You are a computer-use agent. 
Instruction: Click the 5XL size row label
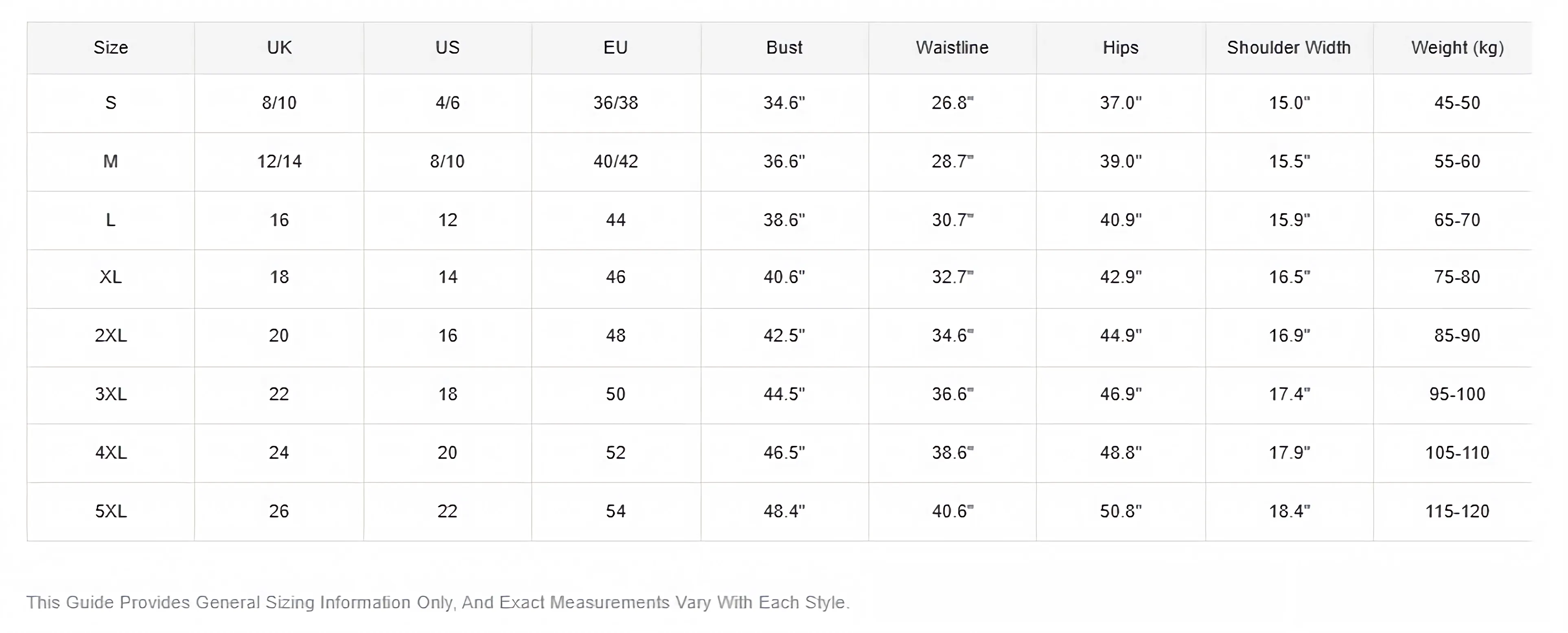pyautogui.click(x=111, y=511)
